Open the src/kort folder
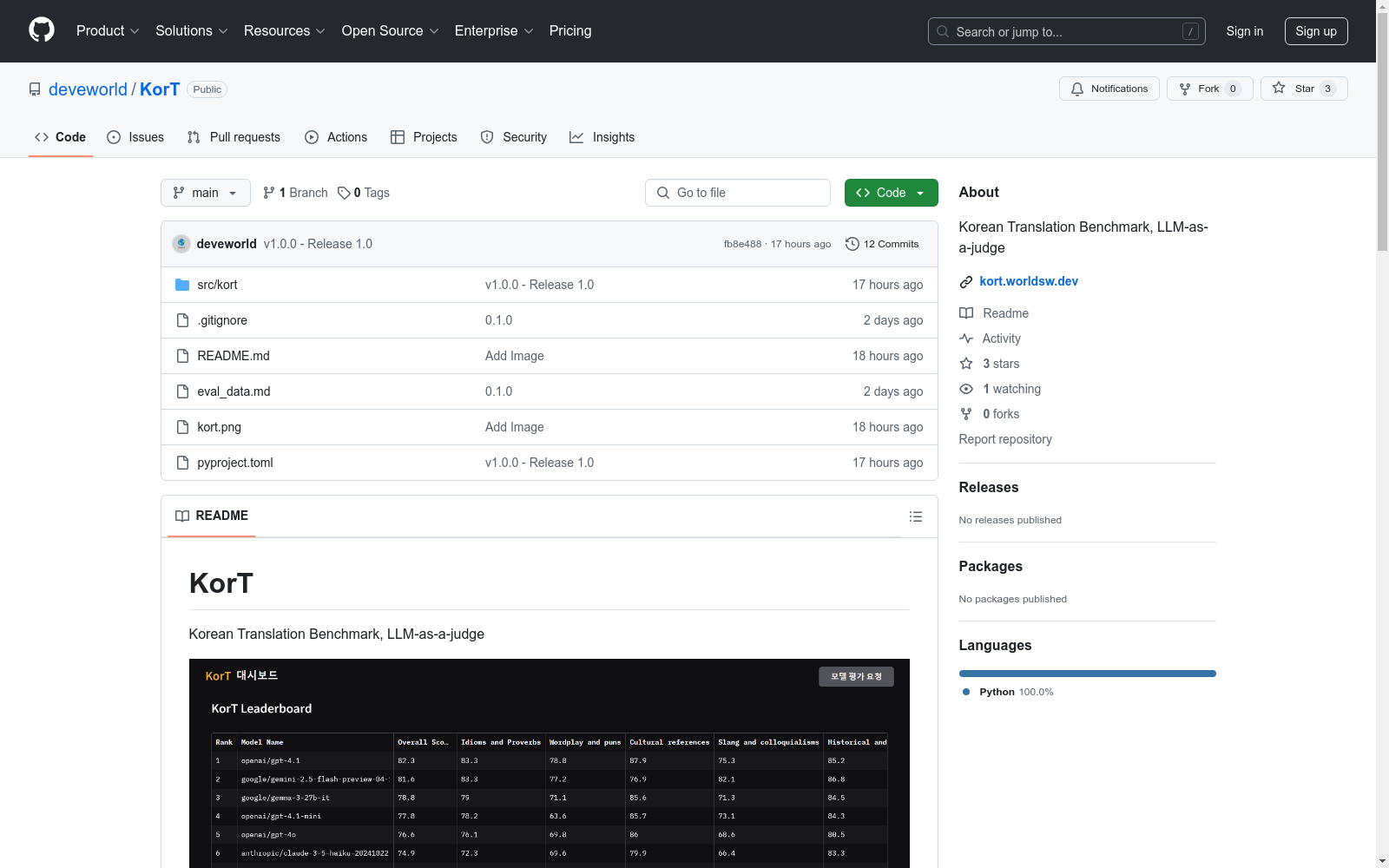Viewport: 1389px width, 868px height. coord(217,285)
